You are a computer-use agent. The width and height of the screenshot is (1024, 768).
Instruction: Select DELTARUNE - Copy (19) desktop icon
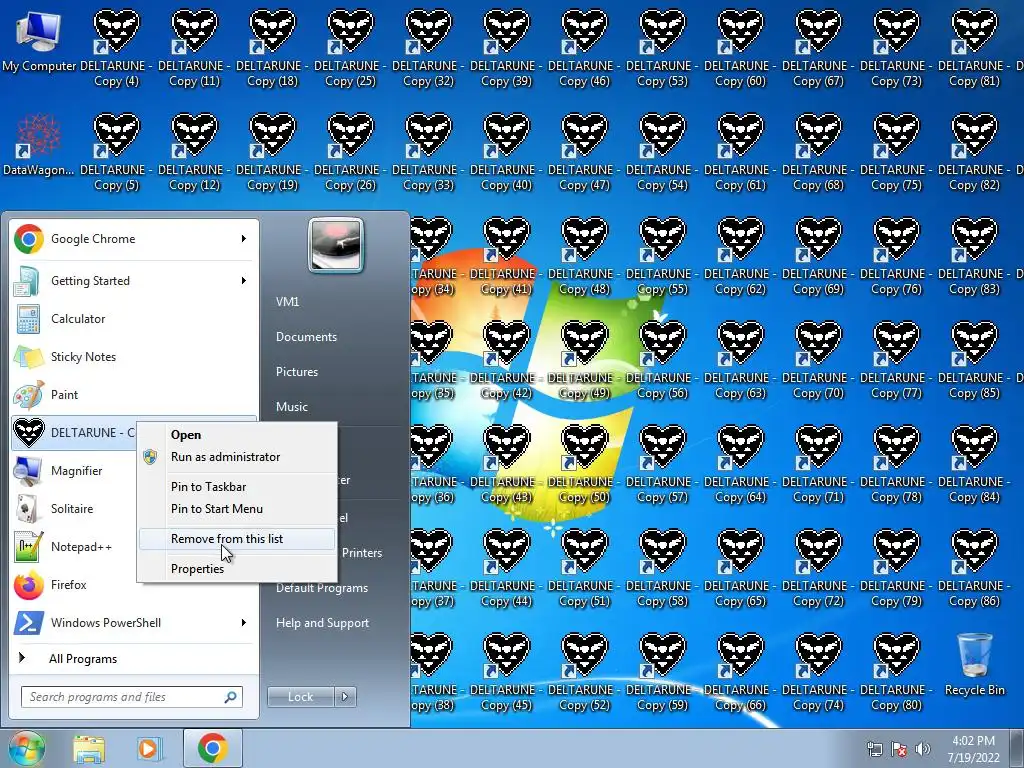(x=272, y=153)
